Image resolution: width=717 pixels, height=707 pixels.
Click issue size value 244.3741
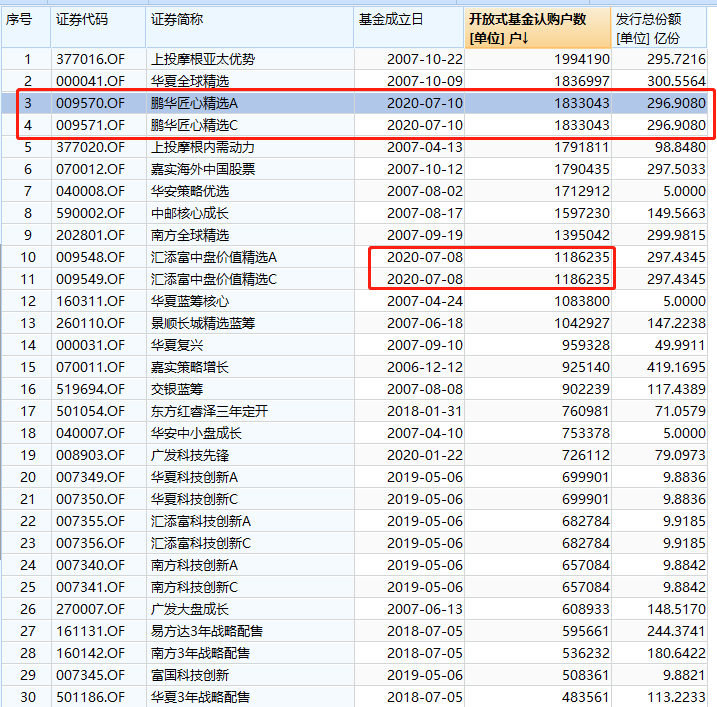[676, 631]
